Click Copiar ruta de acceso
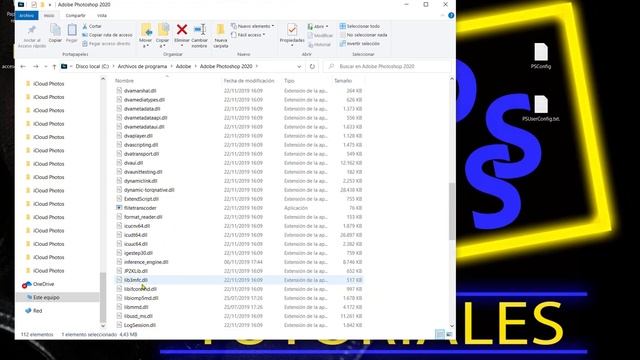 pos(107,35)
